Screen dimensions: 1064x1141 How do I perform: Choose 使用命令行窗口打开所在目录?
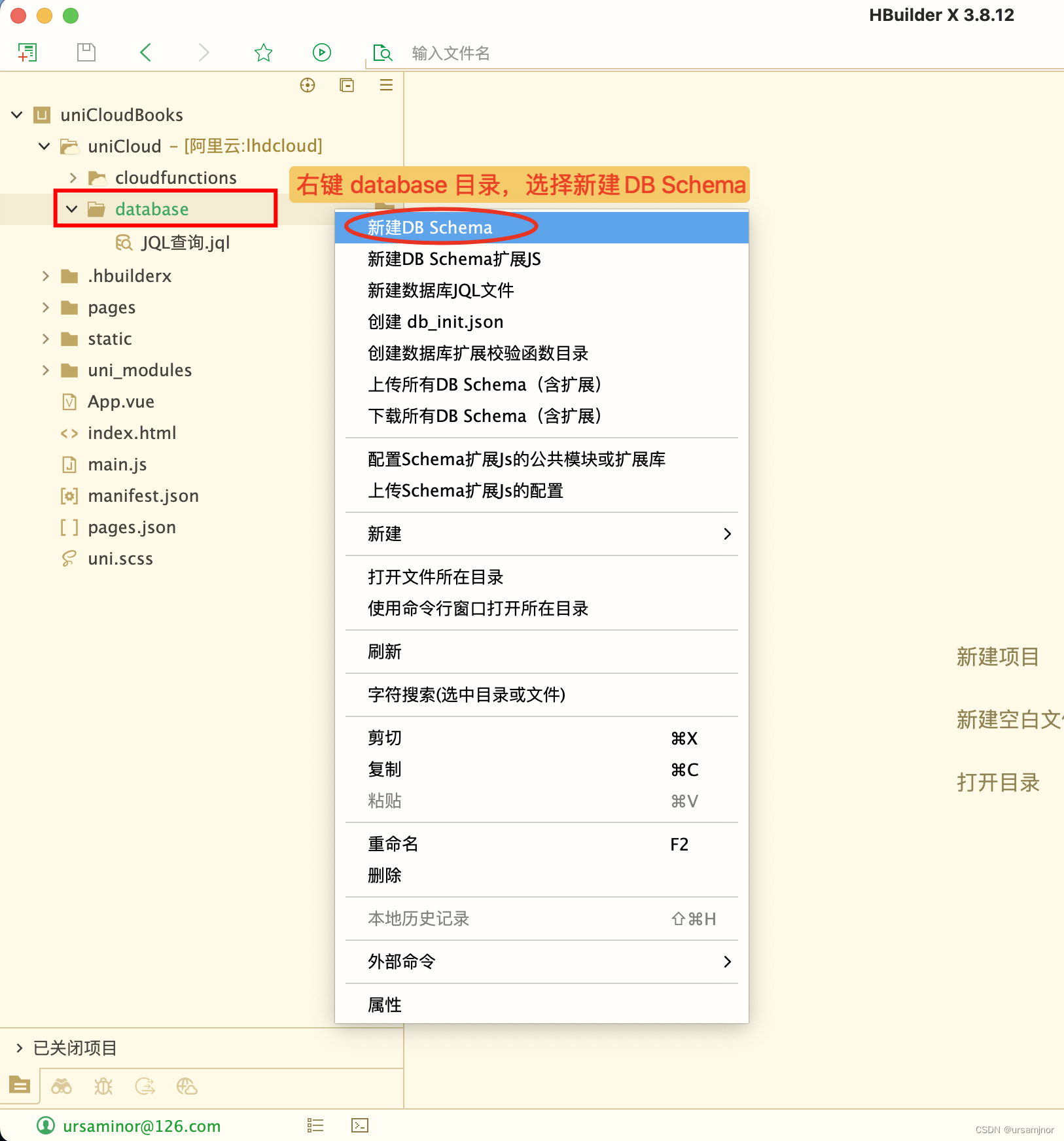pos(542,608)
